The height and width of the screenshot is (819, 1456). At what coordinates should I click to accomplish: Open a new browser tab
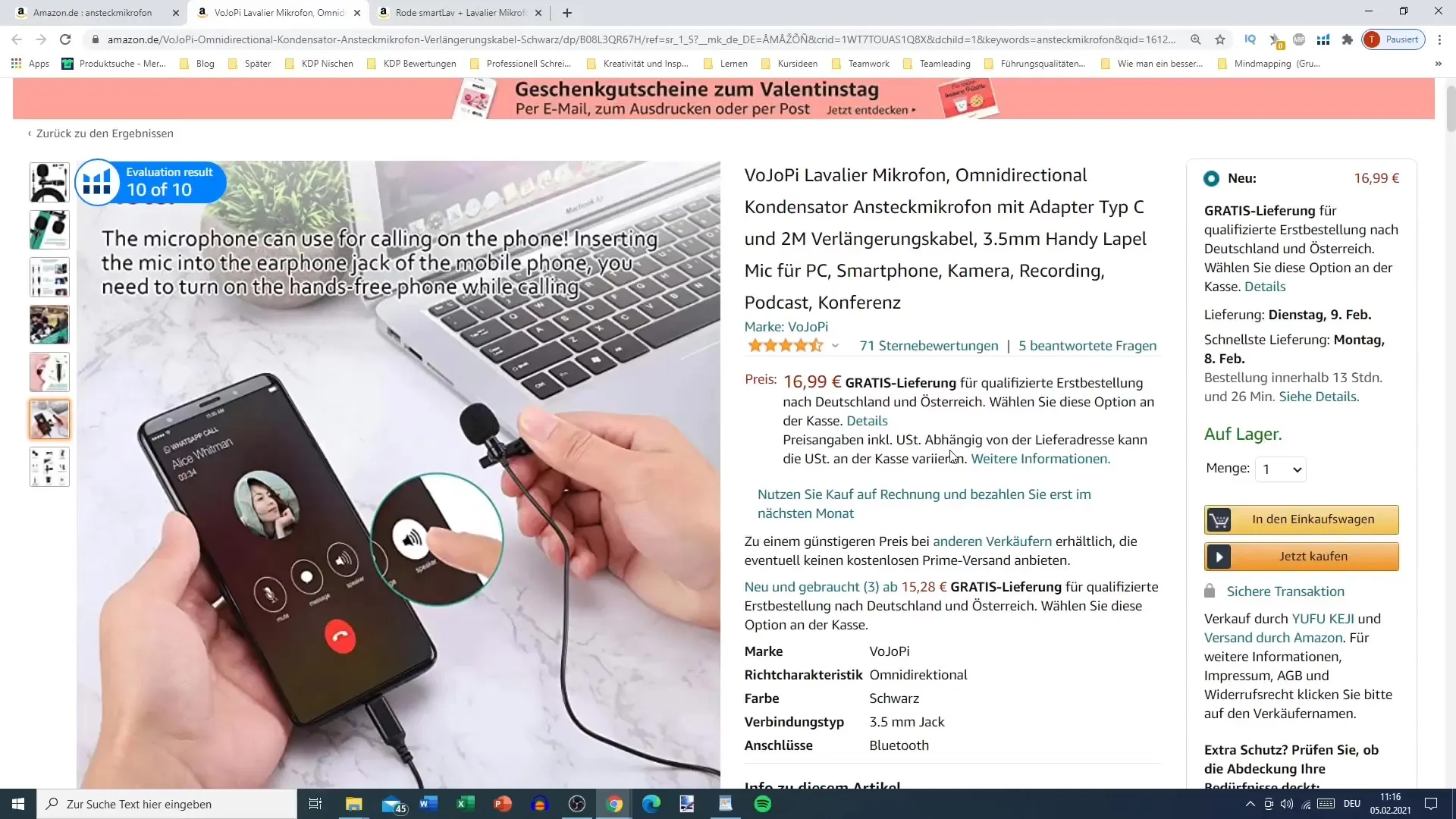click(567, 13)
